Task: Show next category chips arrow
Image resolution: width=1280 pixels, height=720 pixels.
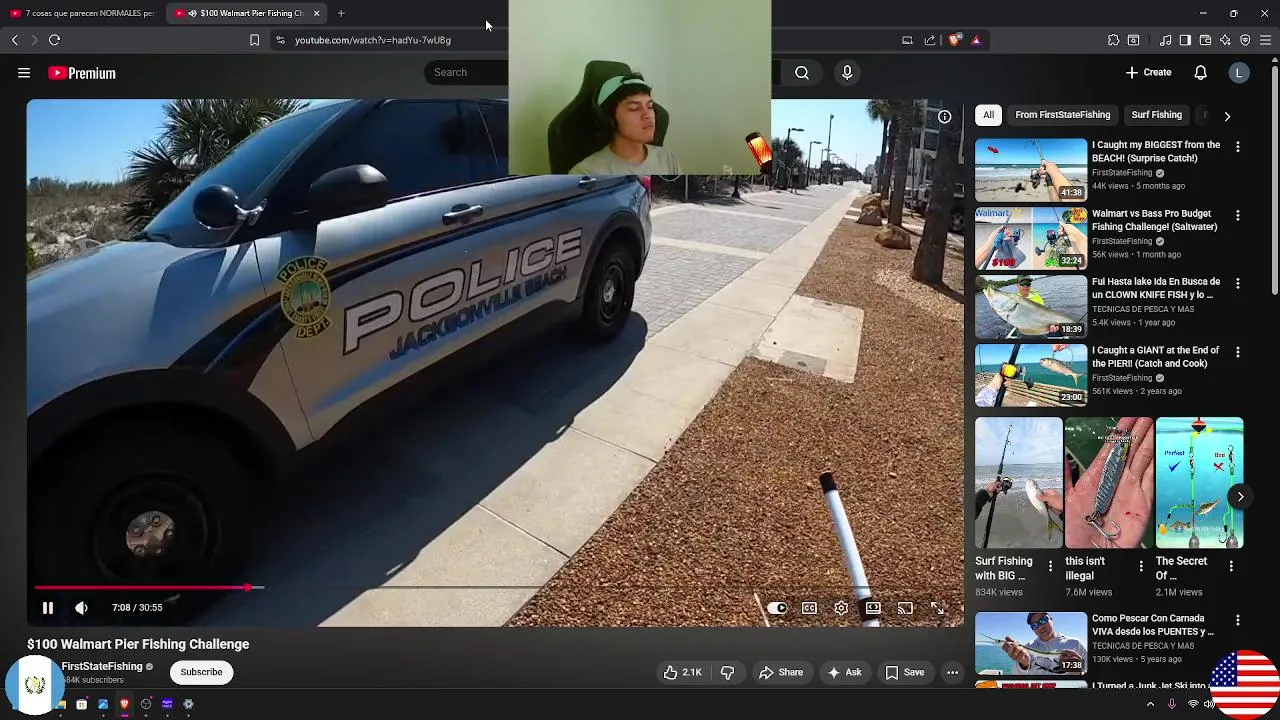Action: pos(1227,116)
